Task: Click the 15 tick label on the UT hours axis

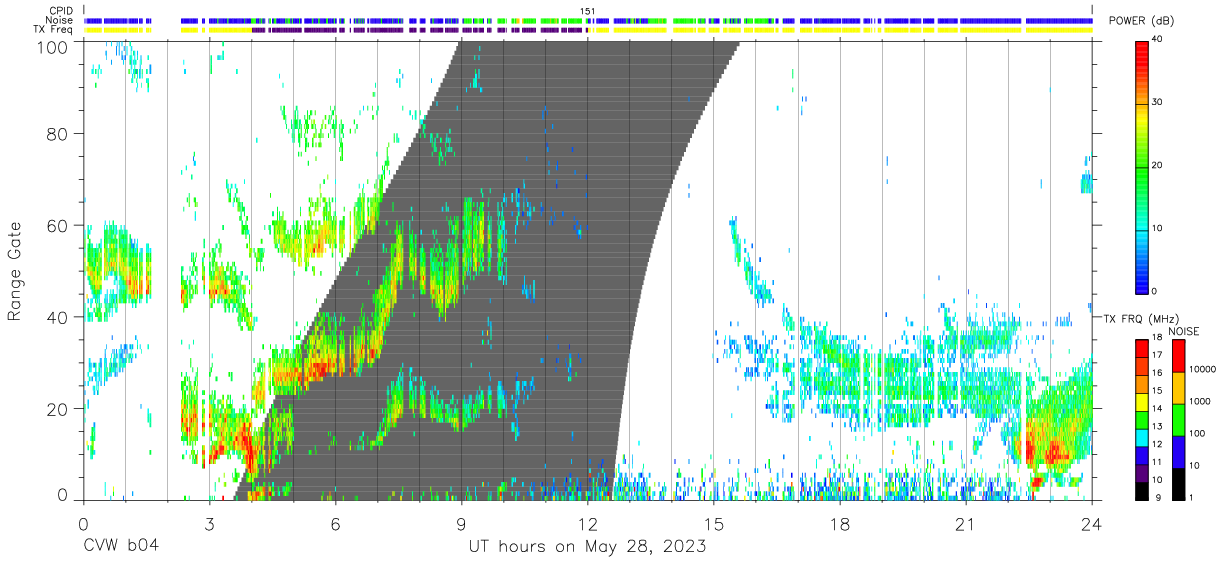Action: (713, 524)
